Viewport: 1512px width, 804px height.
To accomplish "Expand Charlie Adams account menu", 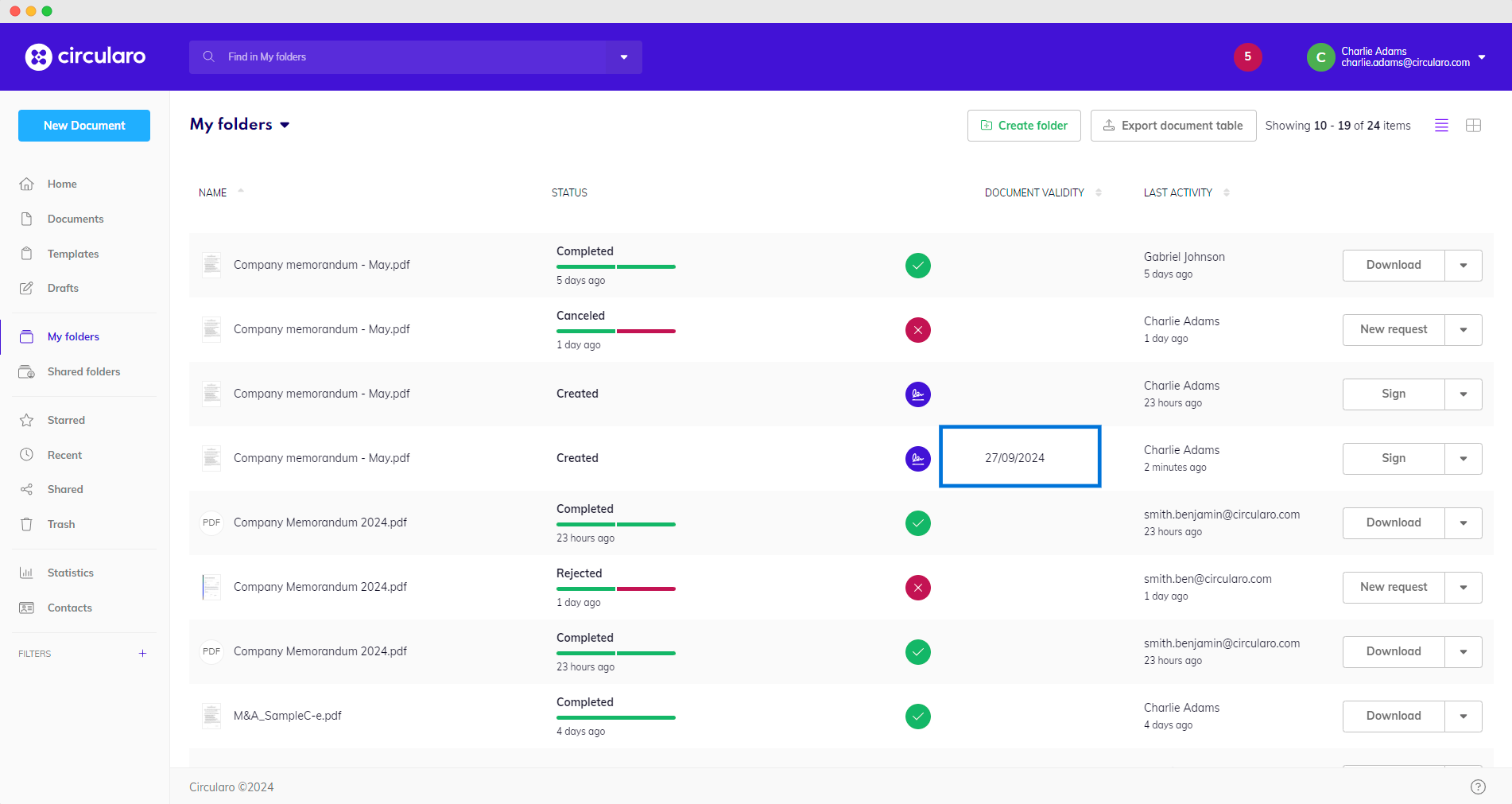I will (1482, 57).
